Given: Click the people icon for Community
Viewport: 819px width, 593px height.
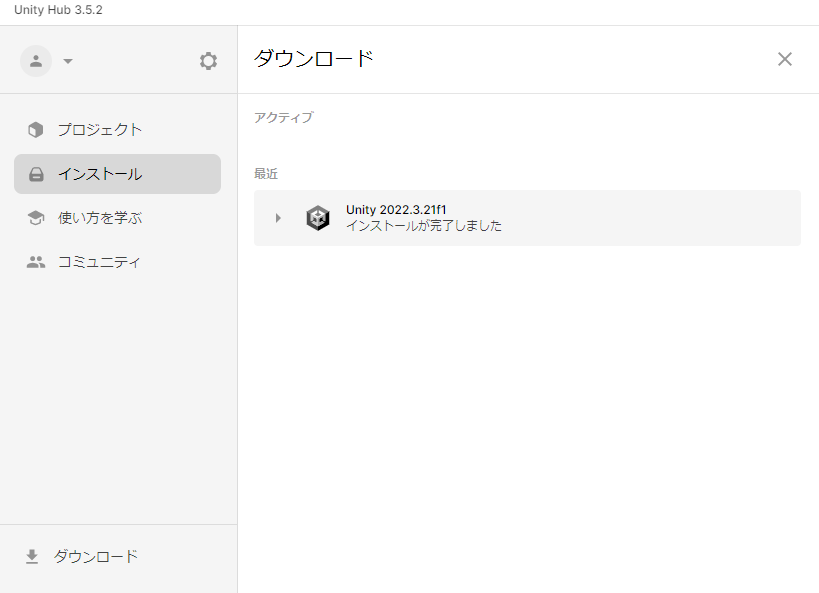Looking at the screenshot, I should coord(36,262).
